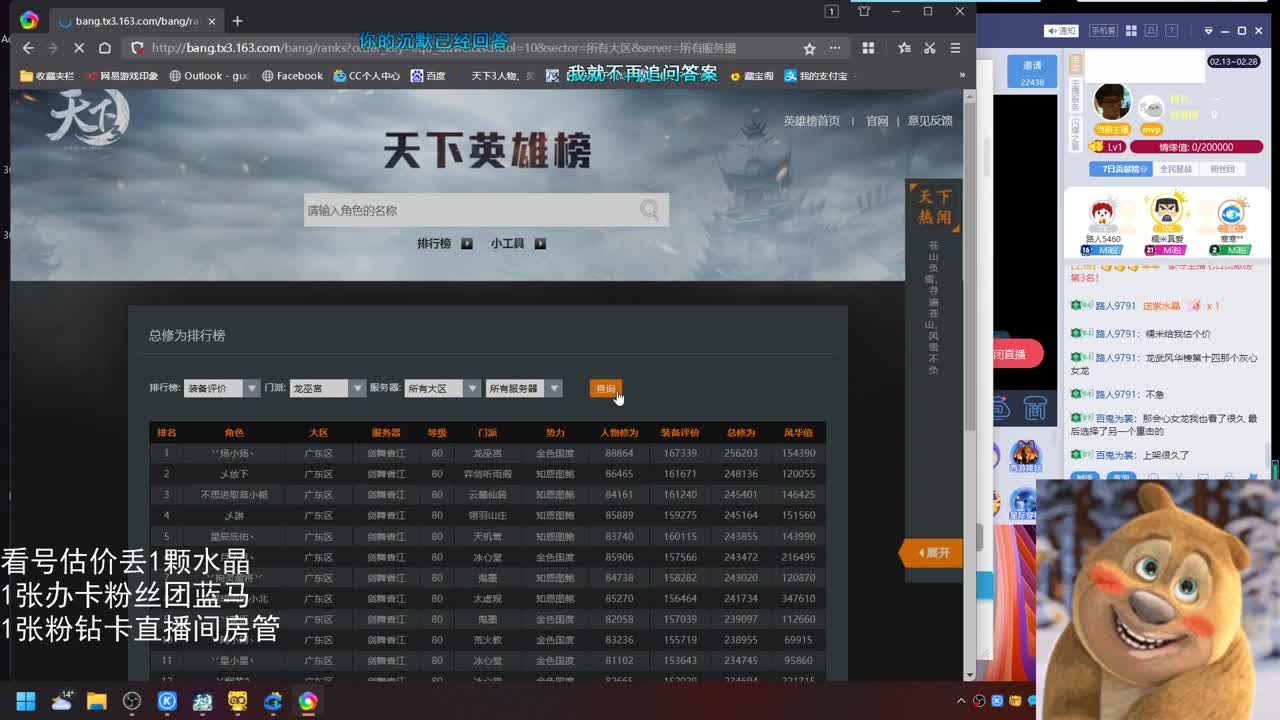Click the bookmark star in the address bar
Image resolution: width=1280 pixels, height=720 pixels.
(x=810, y=47)
